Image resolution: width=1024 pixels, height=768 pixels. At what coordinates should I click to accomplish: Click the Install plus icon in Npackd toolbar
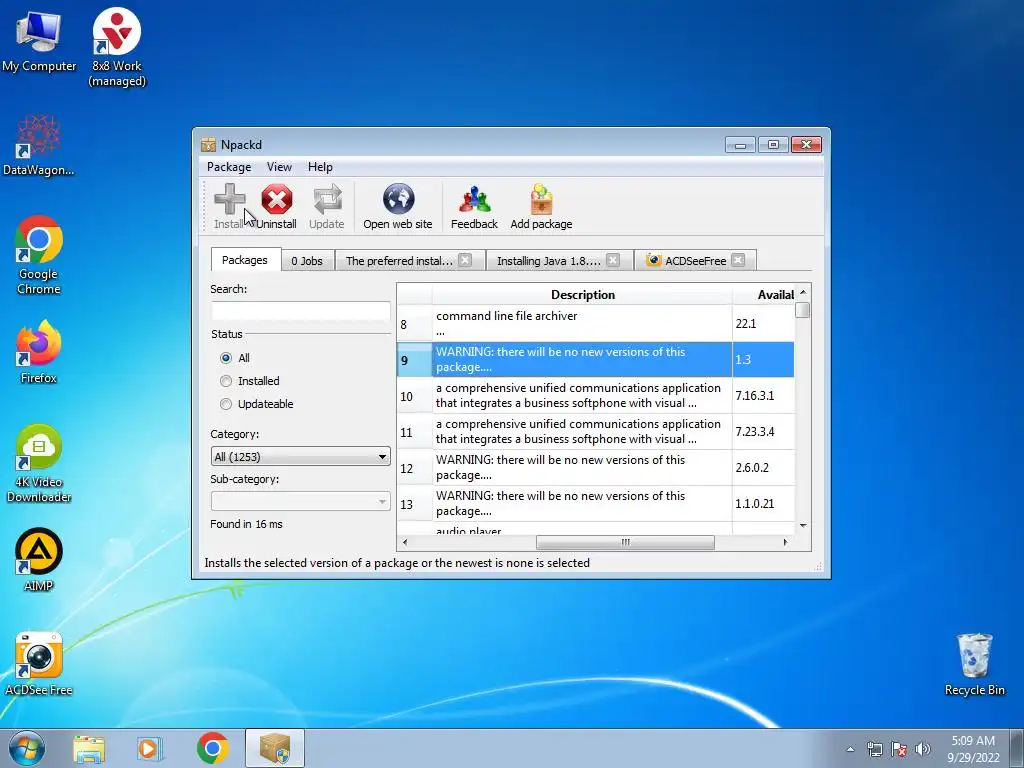[229, 199]
